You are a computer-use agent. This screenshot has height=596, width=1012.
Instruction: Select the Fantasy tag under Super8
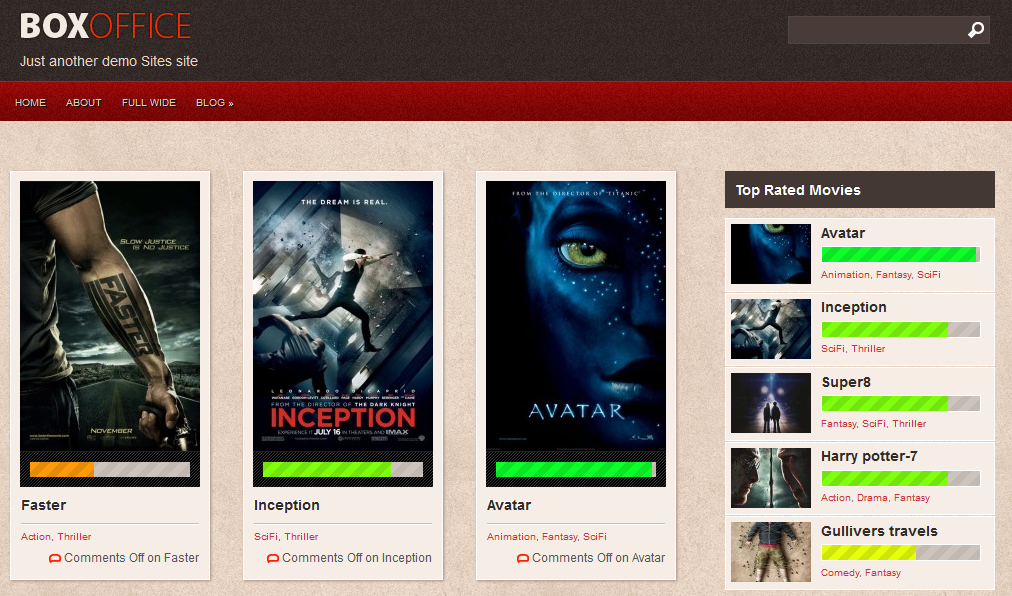tap(838, 424)
